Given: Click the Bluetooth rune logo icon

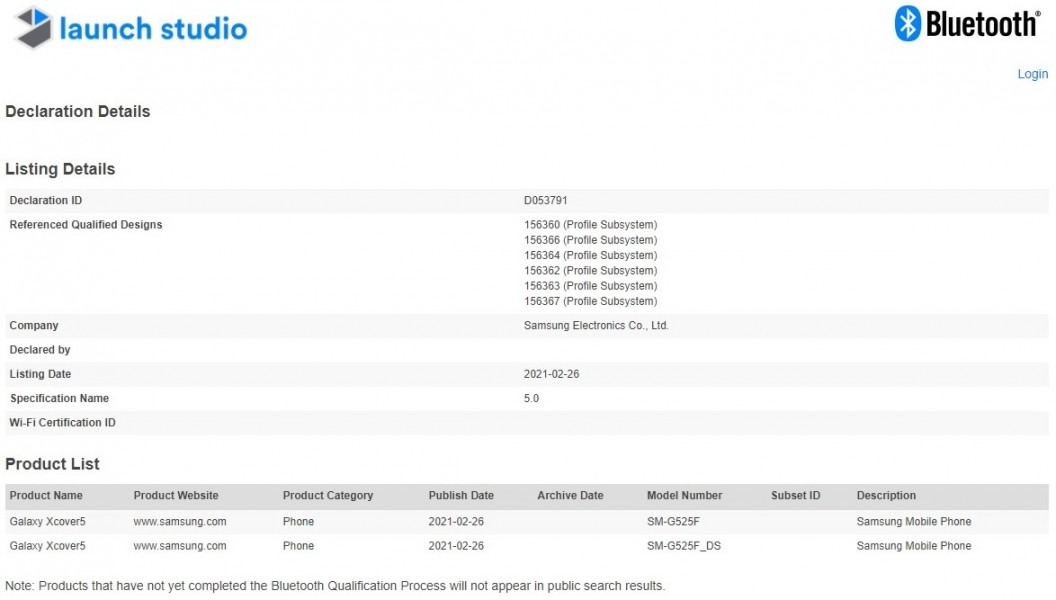Looking at the screenshot, I should coord(907,24).
